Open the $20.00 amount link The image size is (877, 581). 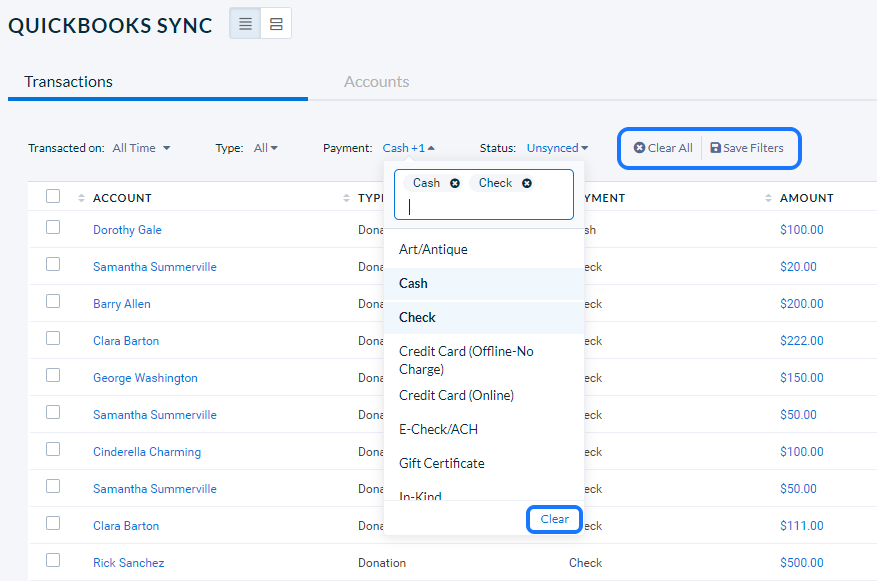(798, 267)
